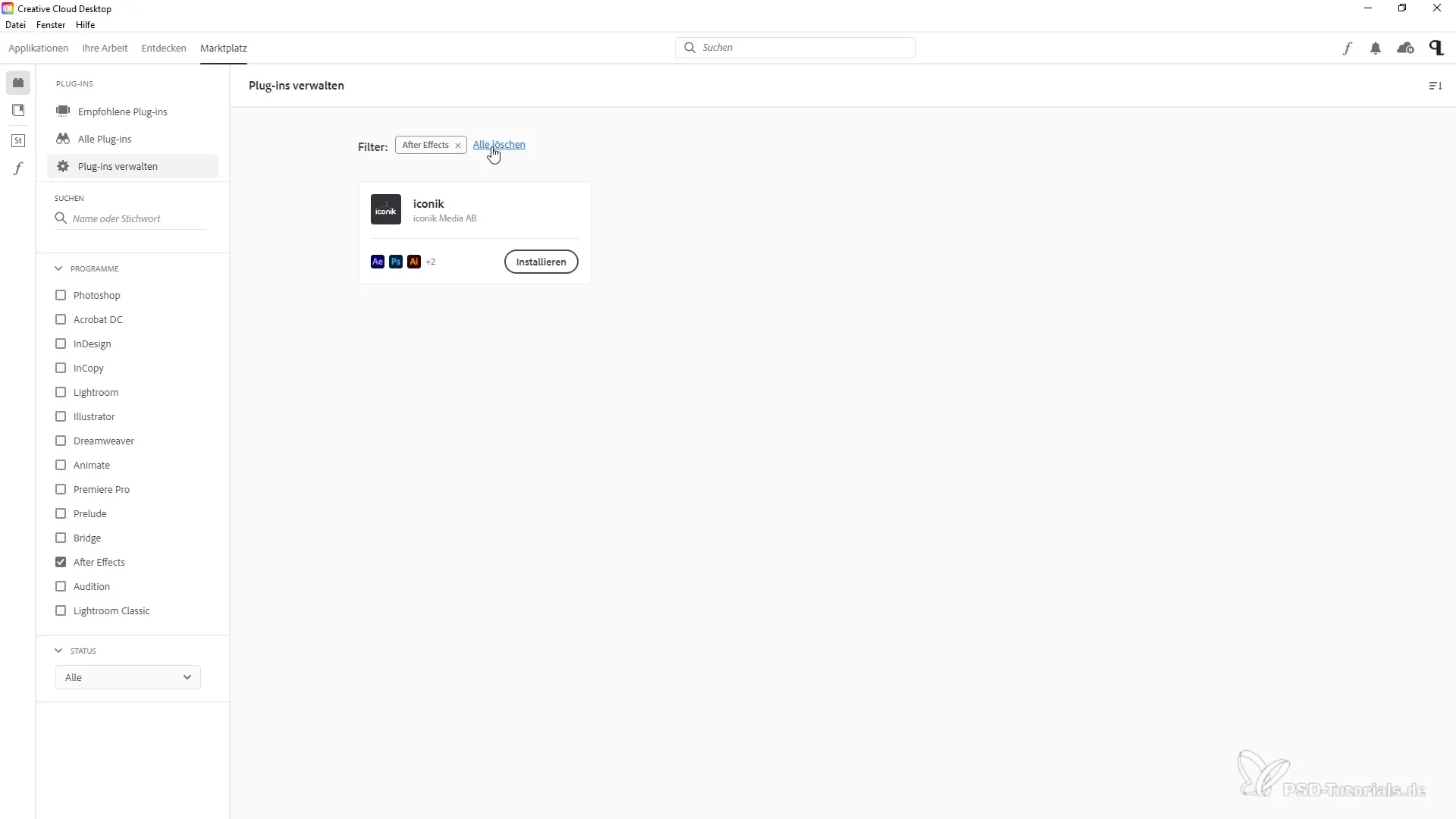This screenshot has width=1456, height=819.
Task: Click the sort order icon
Action: coord(1435,86)
